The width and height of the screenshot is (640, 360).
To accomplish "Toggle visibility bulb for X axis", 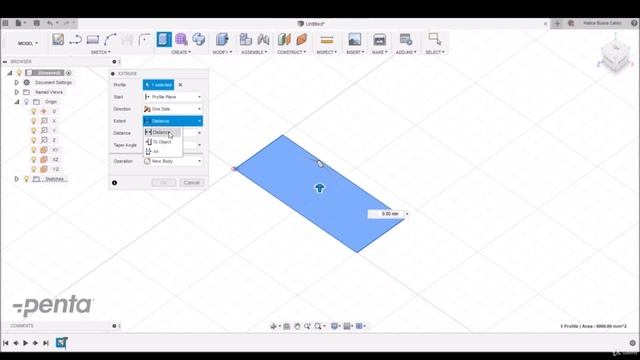I will 33,121.
